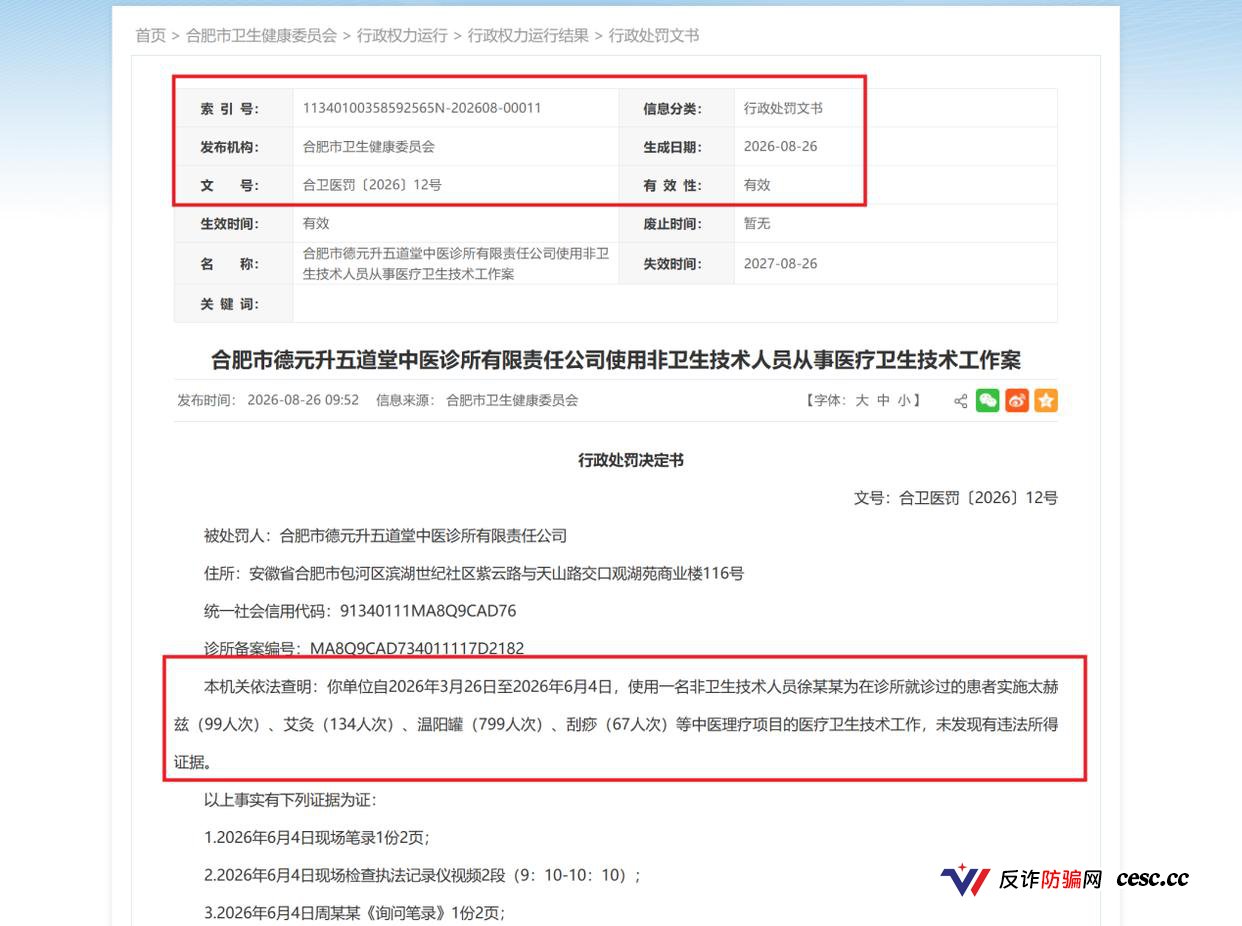This screenshot has width=1242, height=926.
Task: Select evidence item 2 执法记录仪视频
Action: tap(422, 875)
